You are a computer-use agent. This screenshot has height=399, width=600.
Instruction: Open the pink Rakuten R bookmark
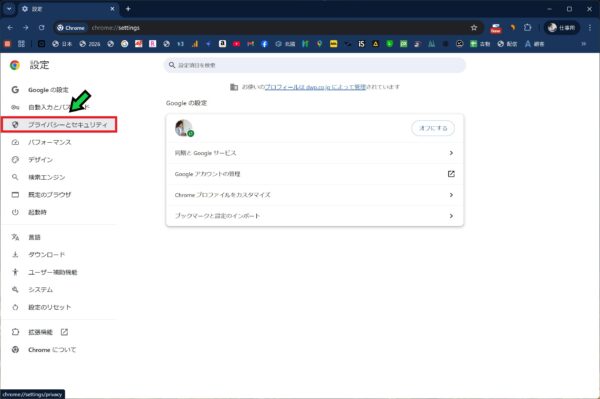153,44
